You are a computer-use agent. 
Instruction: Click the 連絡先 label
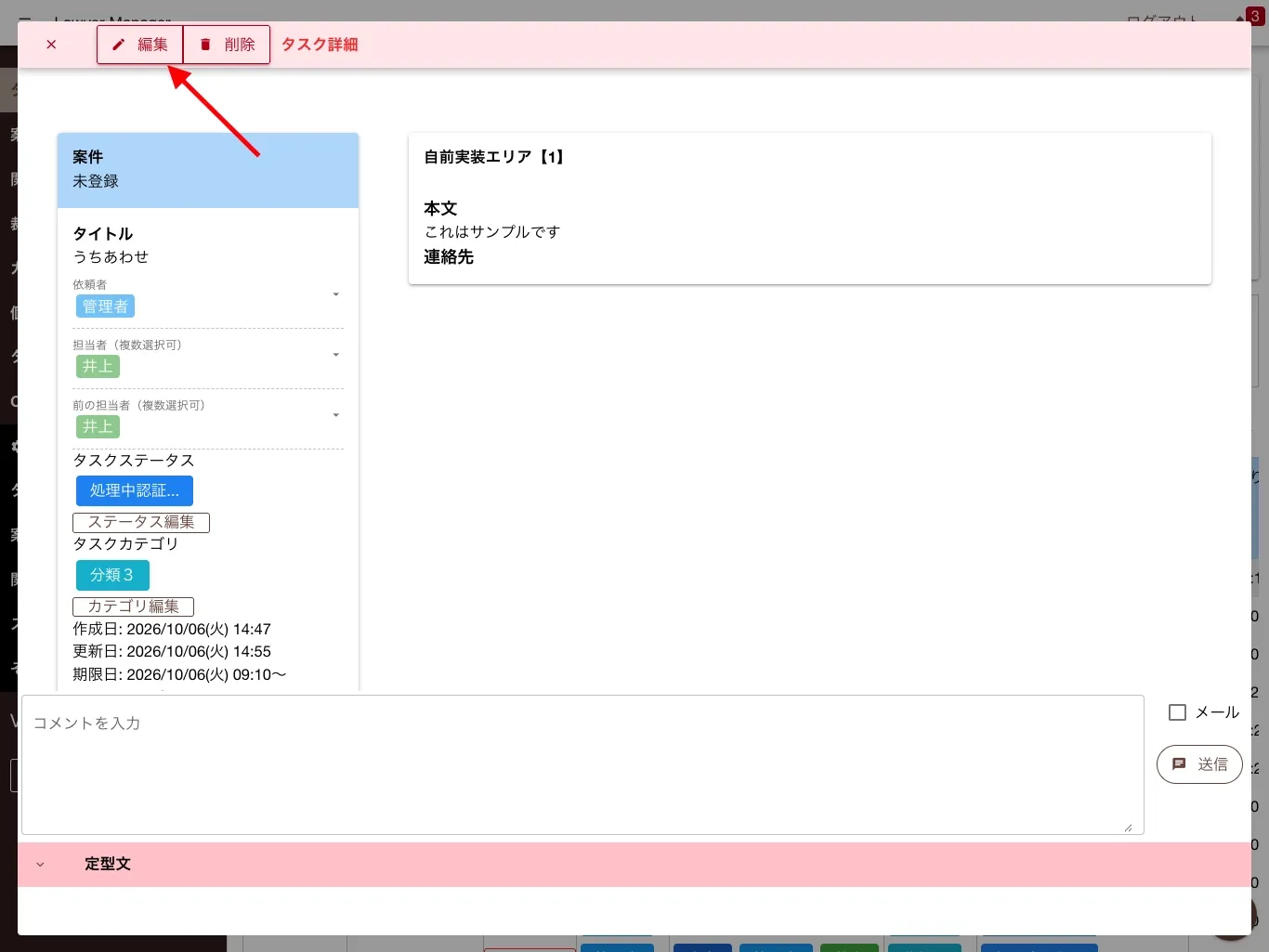(449, 257)
